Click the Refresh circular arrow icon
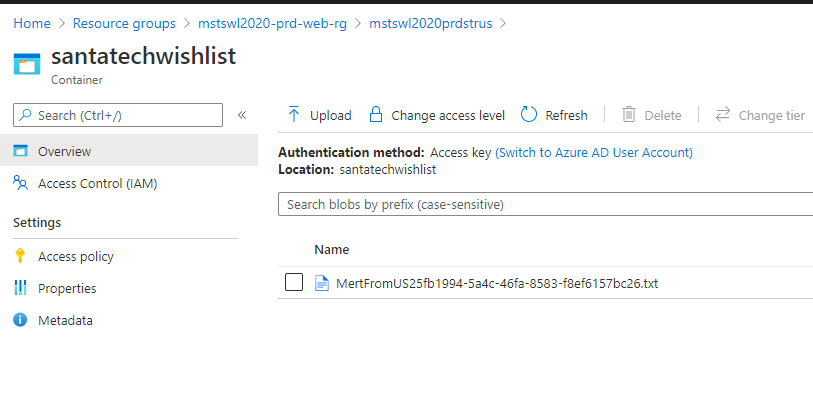Image resolution: width=813 pixels, height=400 pixels. click(530, 115)
